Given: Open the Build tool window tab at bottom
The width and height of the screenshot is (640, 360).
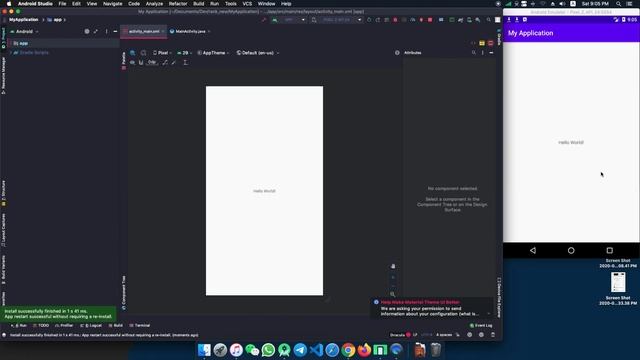Looking at the screenshot, I should click(116, 326).
